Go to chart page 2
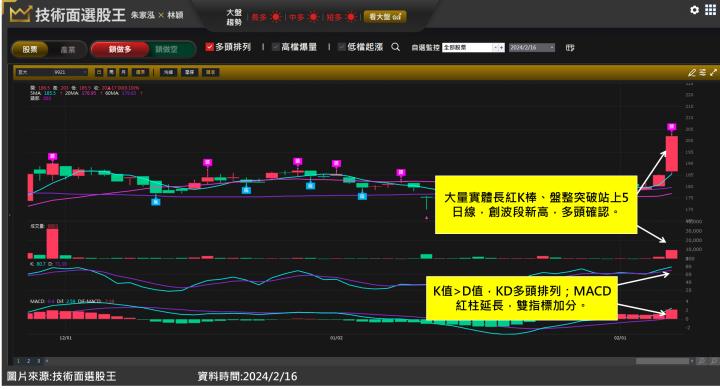This screenshot has width=720, height=389. (28, 361)
